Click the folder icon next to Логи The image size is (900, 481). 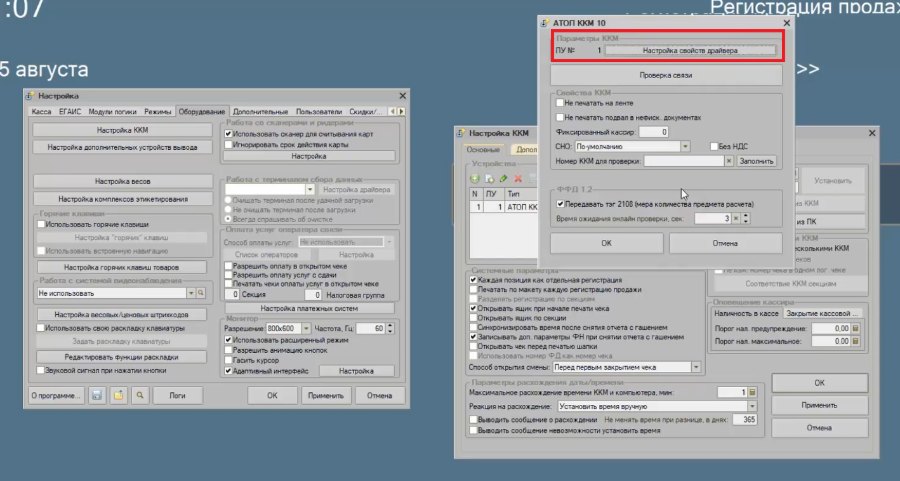coord(118,395)
